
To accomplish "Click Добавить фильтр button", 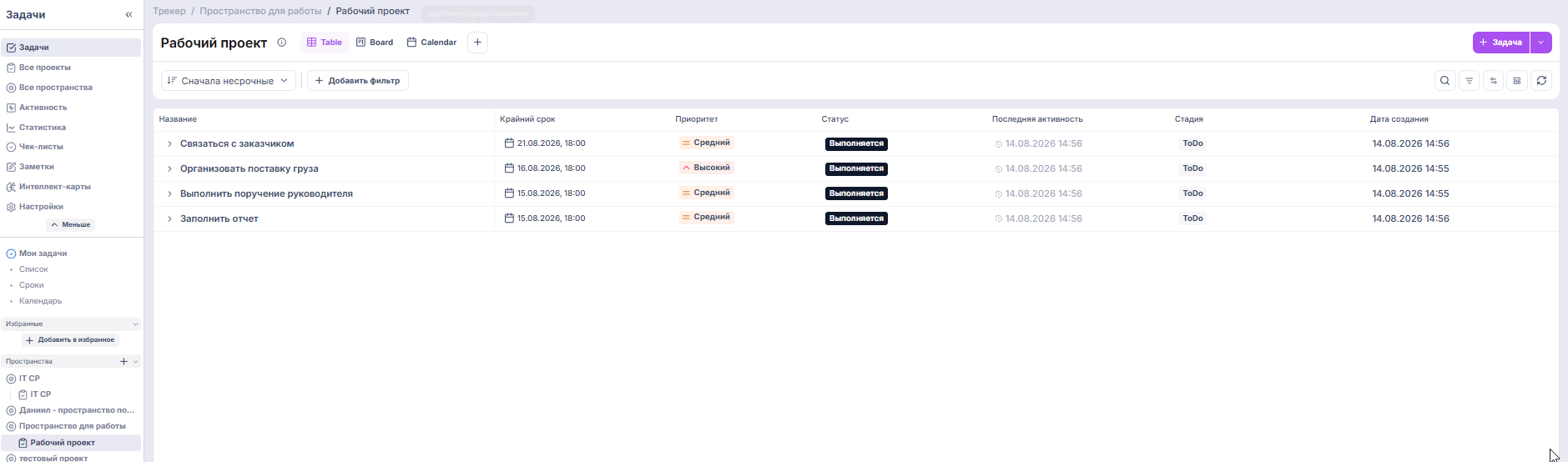I will tap(358, 81).
